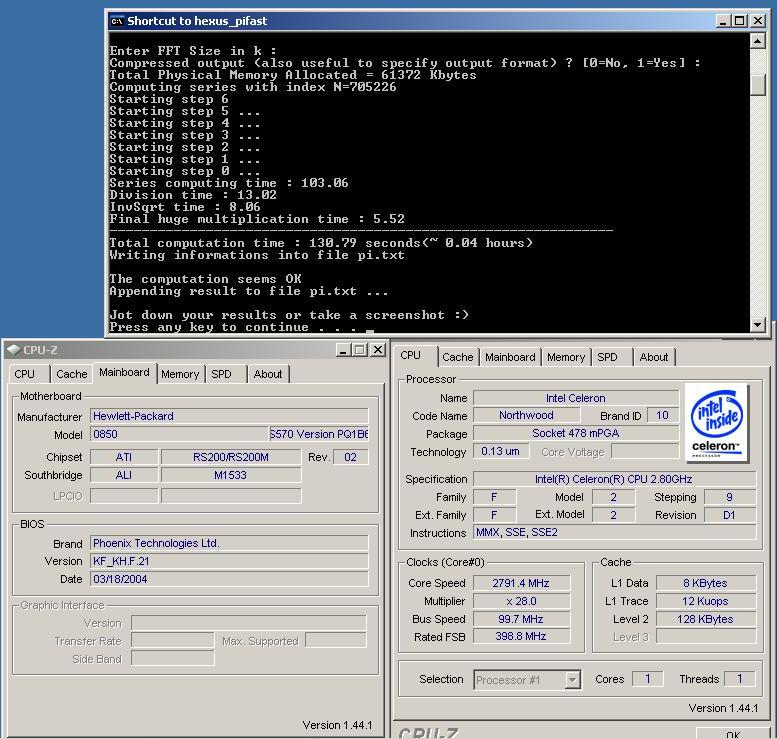Click the CPU-Z title bar icon

14,349
